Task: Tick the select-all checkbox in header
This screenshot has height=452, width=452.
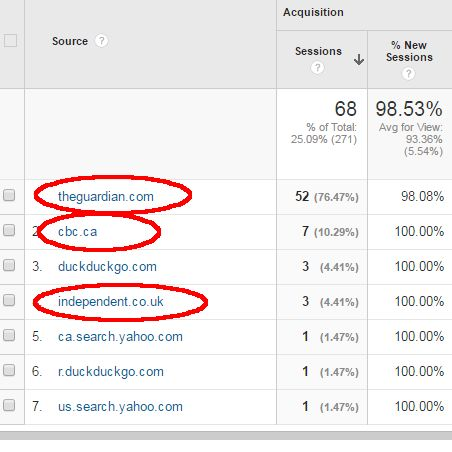Action: coord(10,41)
